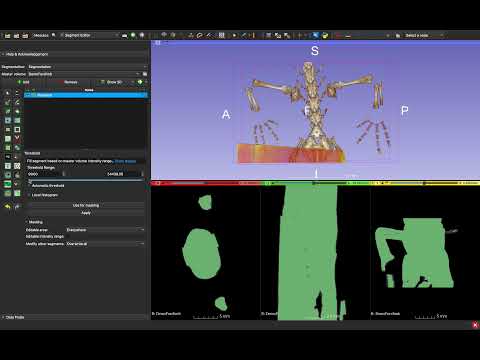Click the threshold range slider bar

coord(86,180)
